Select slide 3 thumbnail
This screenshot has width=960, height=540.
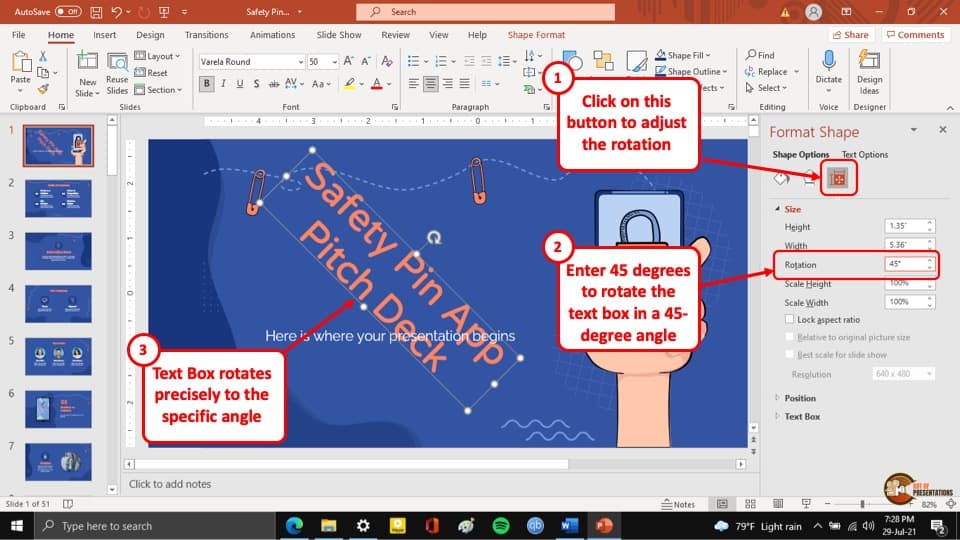click(x=58, y=251)
